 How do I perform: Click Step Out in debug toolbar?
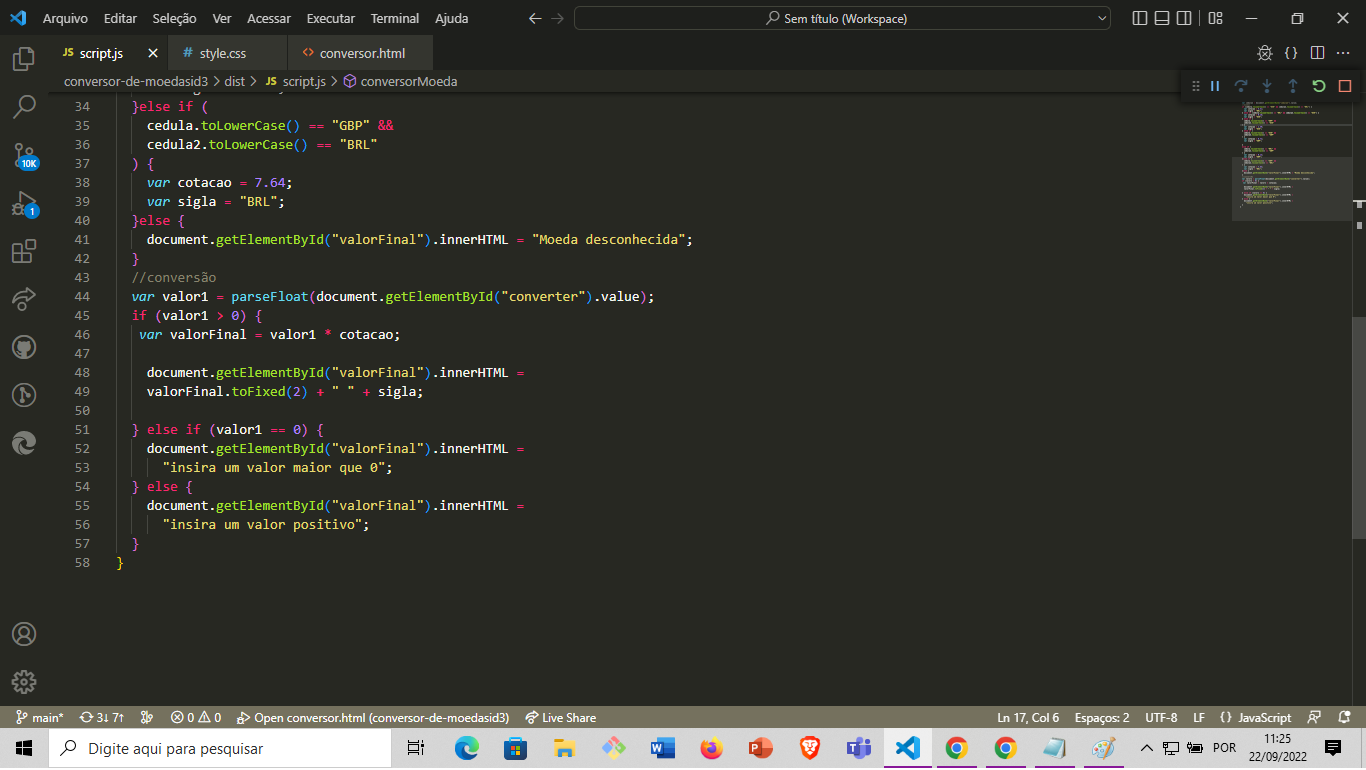pyautogui.click(x=1293, y=86)
